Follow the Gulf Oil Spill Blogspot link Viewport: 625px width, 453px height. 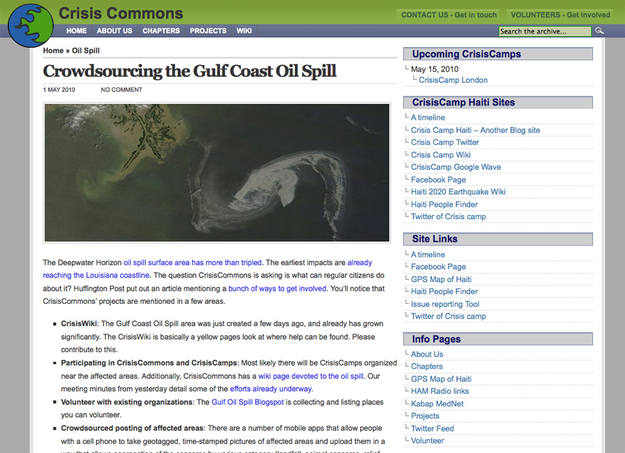[248, 402]
